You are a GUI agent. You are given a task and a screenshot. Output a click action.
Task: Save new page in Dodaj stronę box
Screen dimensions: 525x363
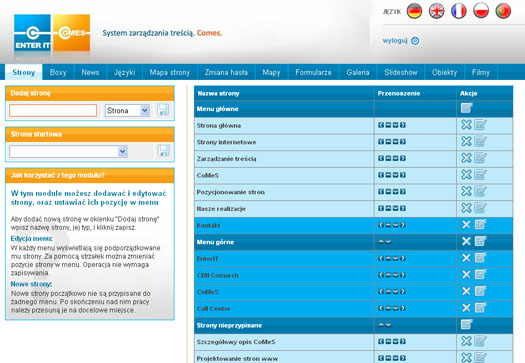[x=163, y=110]
